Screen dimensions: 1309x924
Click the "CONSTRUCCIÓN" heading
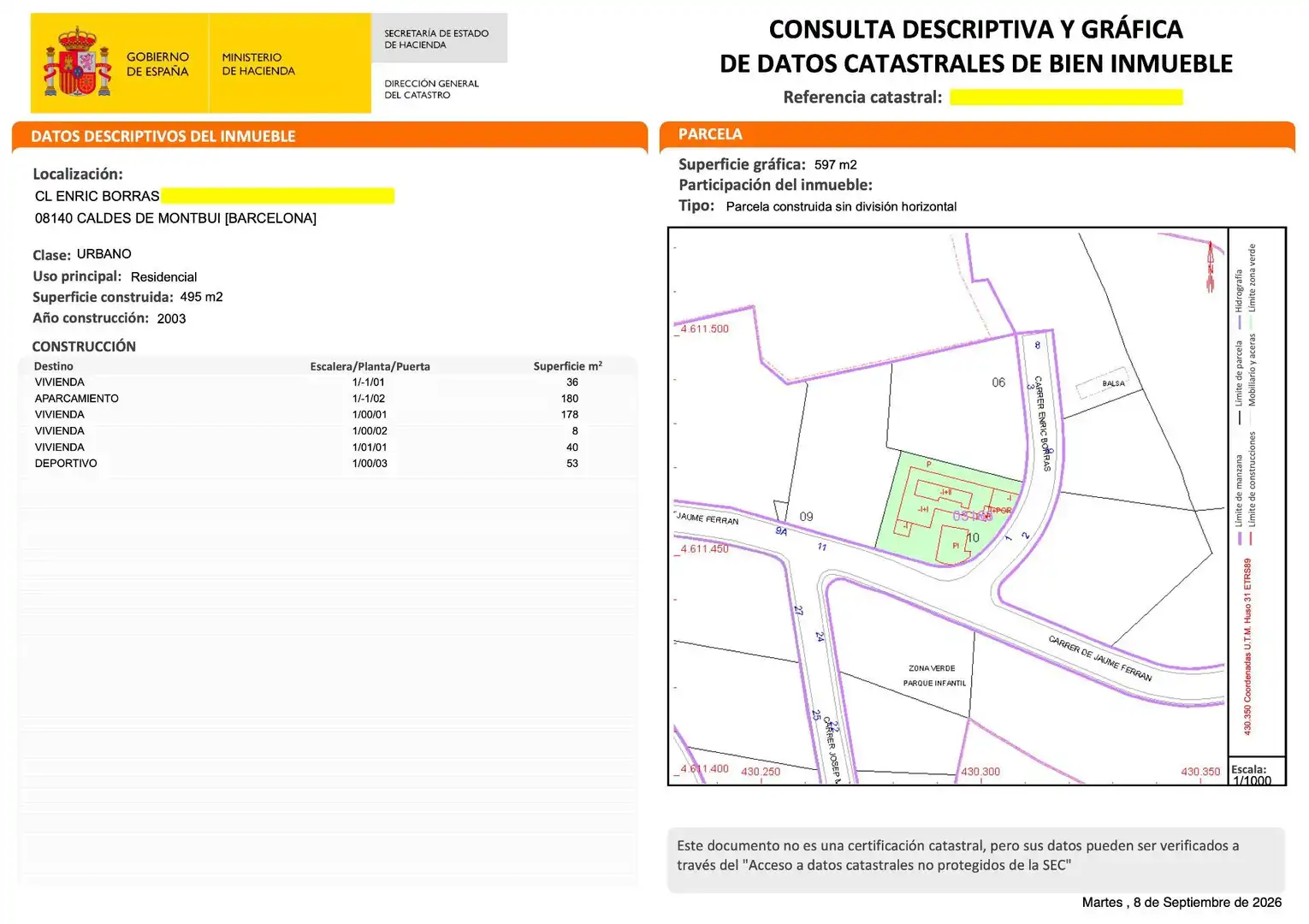tap(84, 346)
